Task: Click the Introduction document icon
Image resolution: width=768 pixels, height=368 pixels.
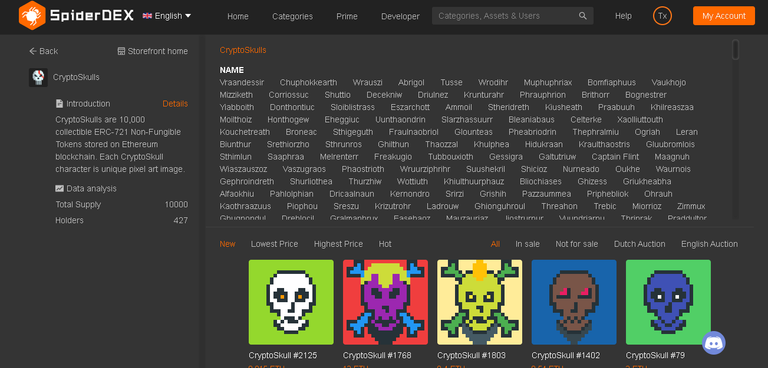Action: coord(59,104)
